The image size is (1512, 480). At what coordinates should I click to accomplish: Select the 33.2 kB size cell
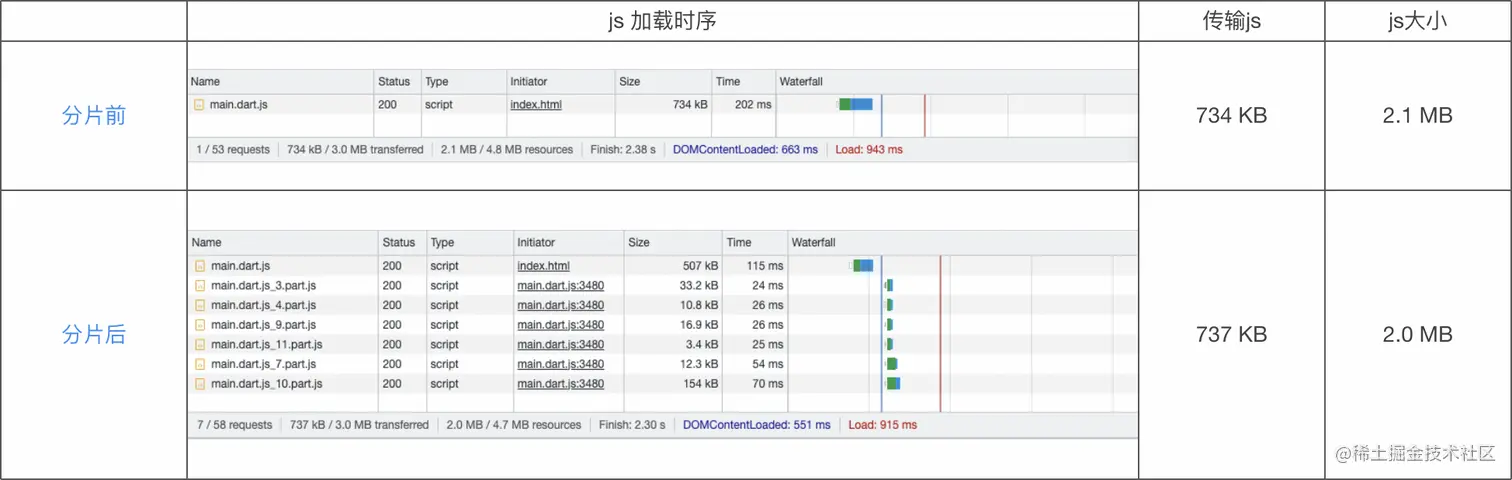698,285
